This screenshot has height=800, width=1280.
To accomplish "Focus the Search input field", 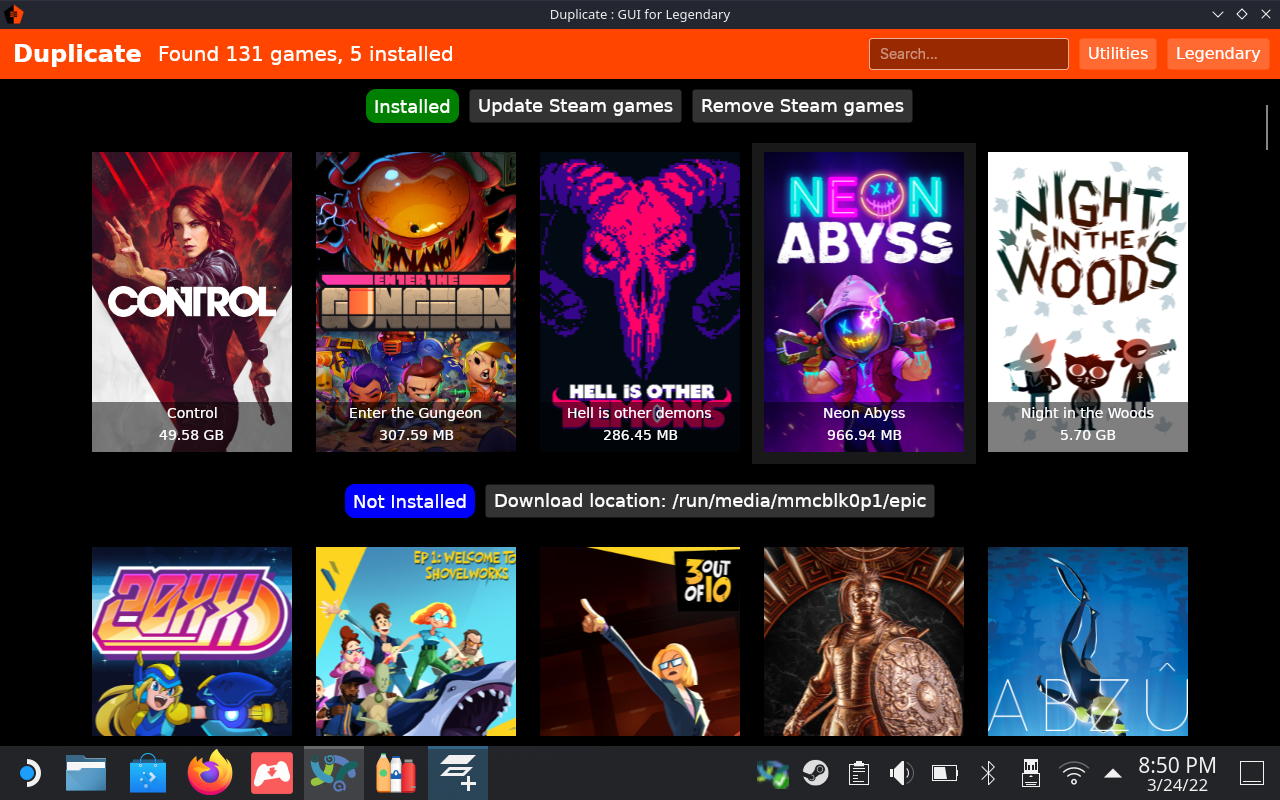I will coord(969,54).
